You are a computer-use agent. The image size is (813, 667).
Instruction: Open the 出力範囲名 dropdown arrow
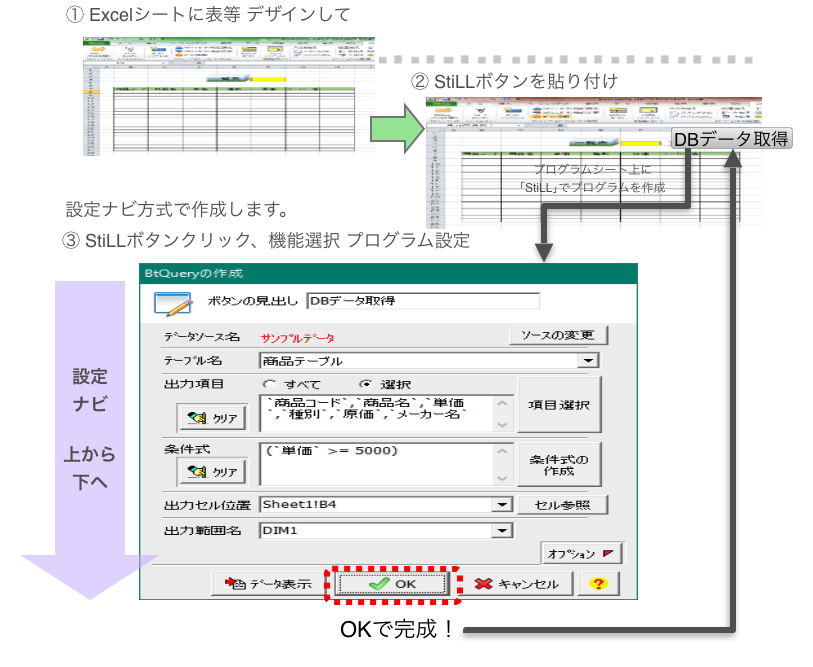[502, 531]
